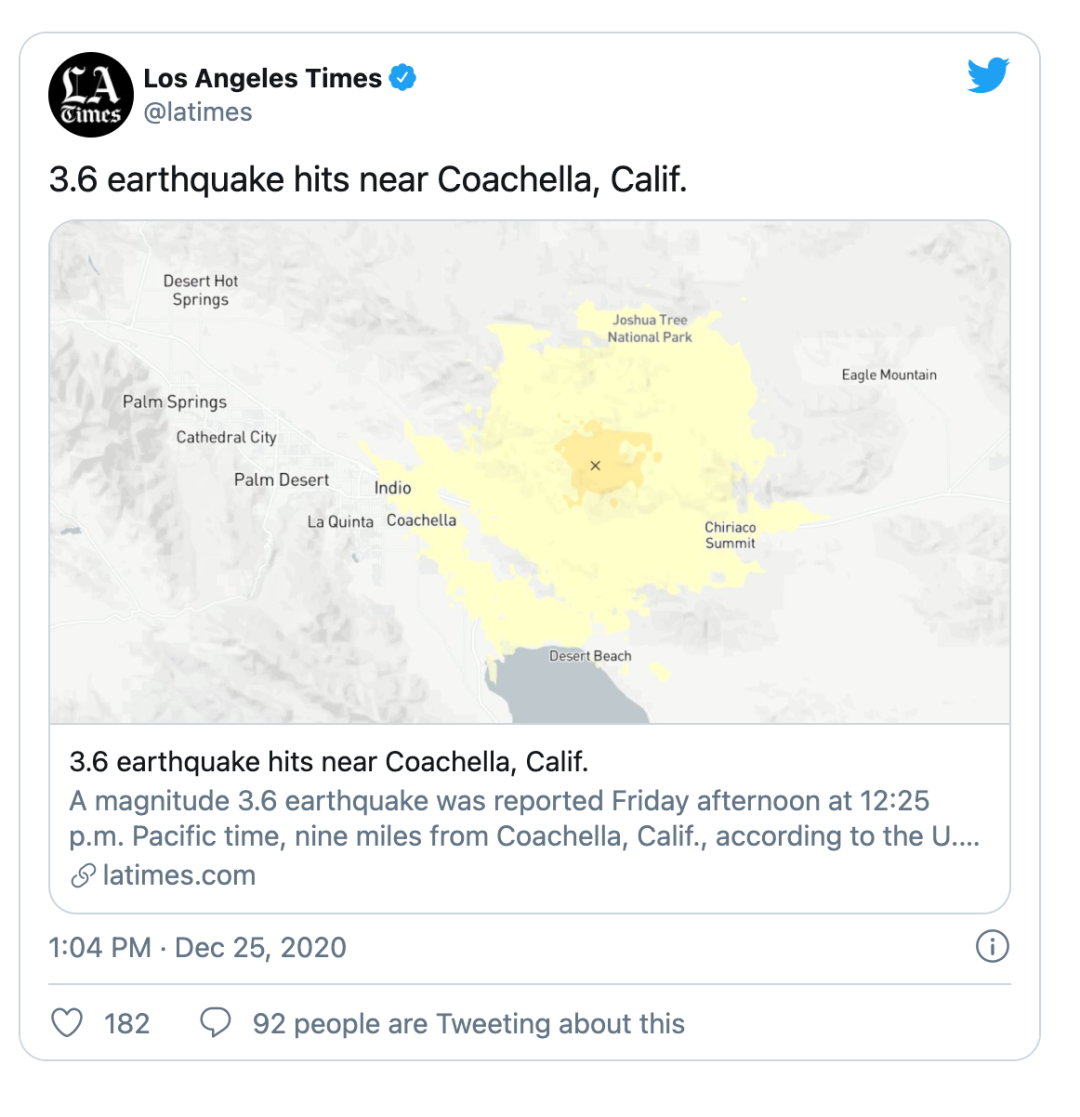1080x1117 pixels.
Task: Click the X epicenter marker on the map
Action: [595, 464]
